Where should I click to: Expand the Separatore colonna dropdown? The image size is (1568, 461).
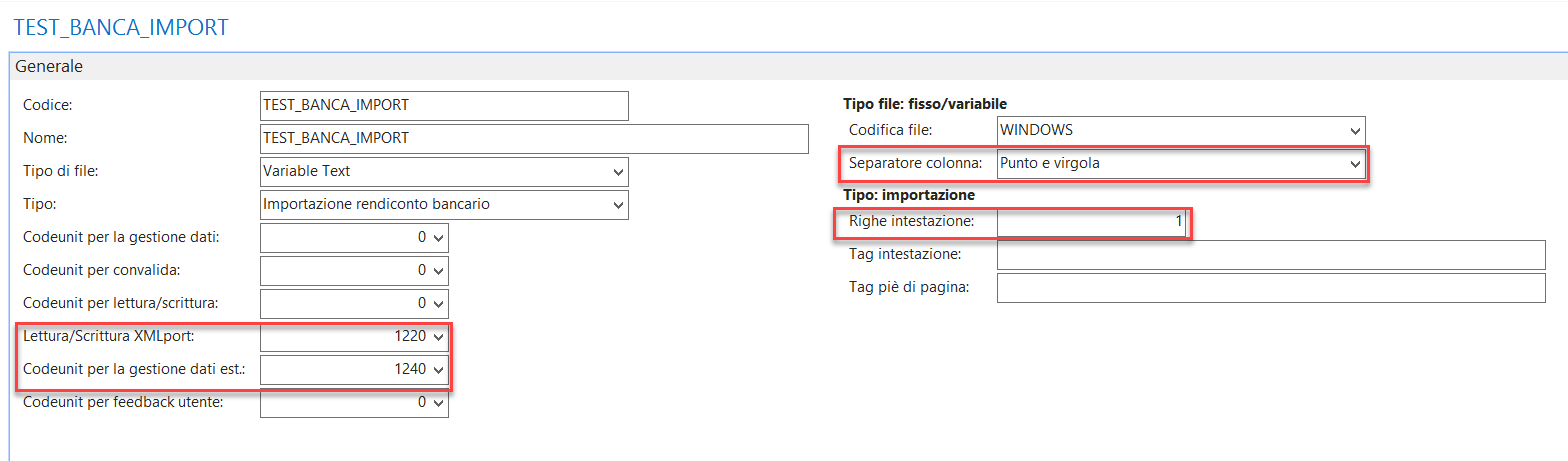[x=1355, y=163]
